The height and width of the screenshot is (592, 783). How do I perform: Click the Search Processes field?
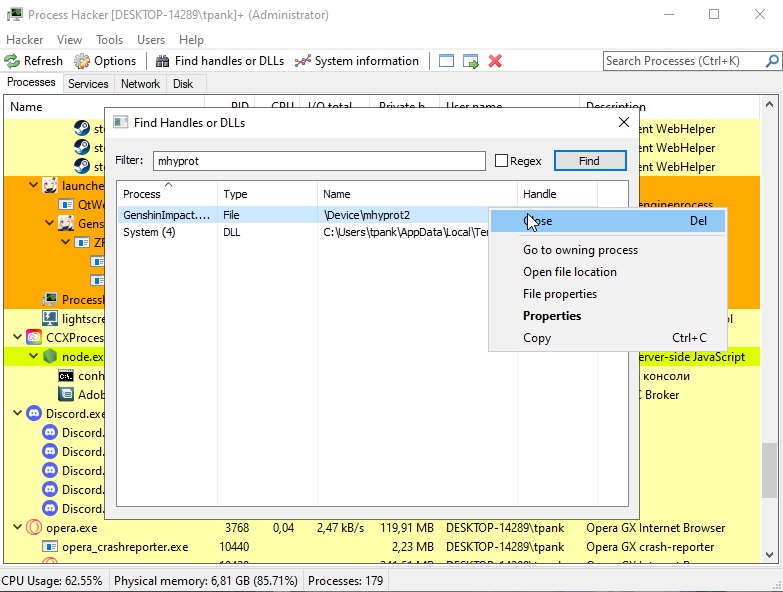[x=684, y=61]
